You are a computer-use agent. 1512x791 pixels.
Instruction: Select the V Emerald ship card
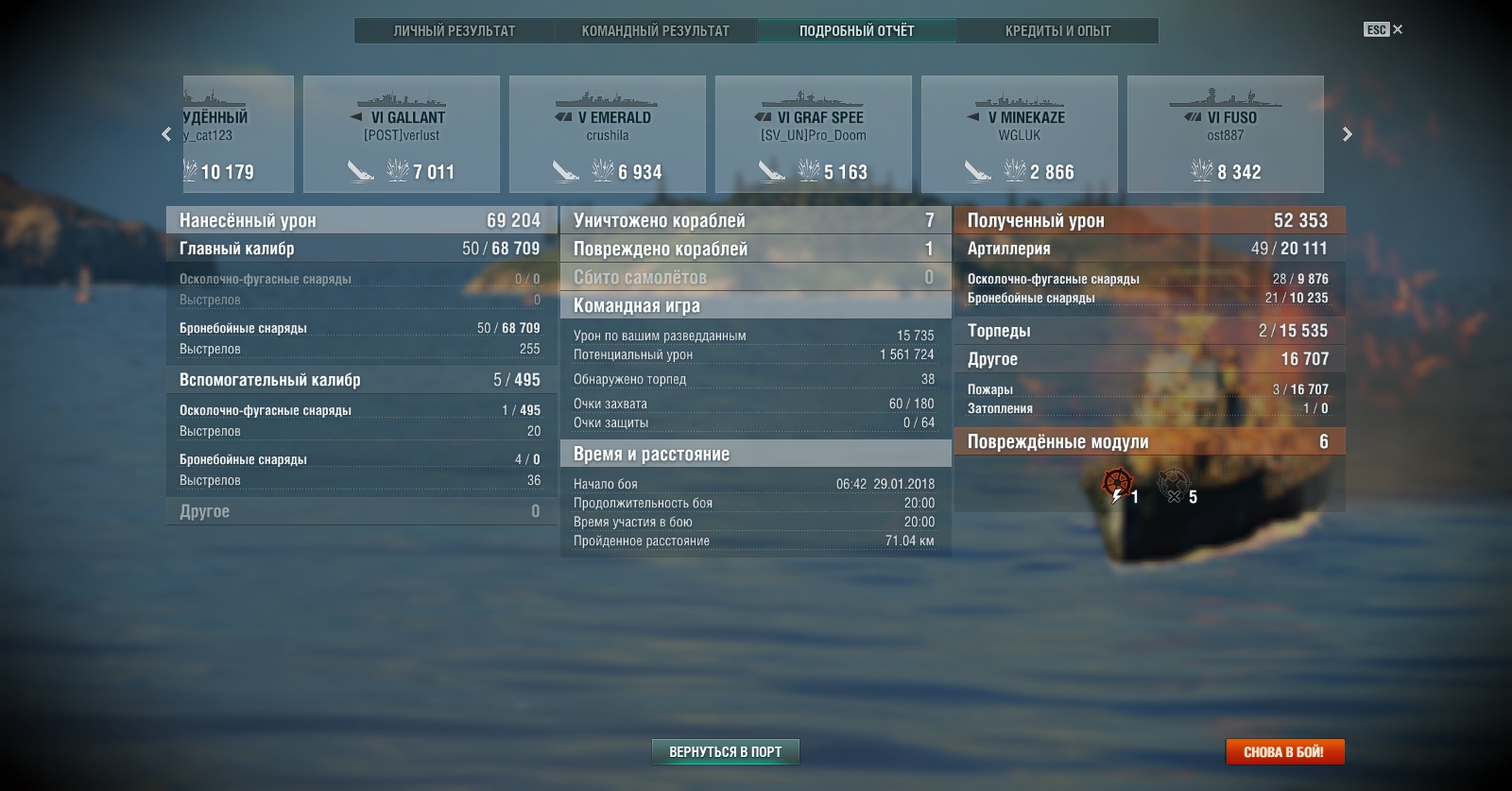click(x=608, y=134)
